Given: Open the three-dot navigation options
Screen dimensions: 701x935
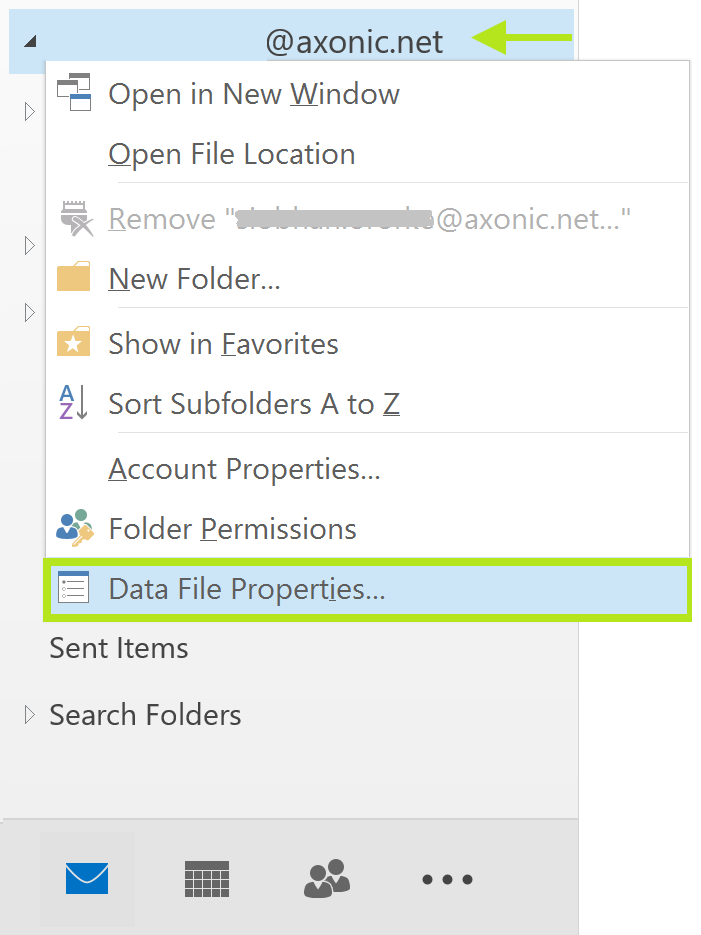Looking at the screenshot, I should 447,880.
